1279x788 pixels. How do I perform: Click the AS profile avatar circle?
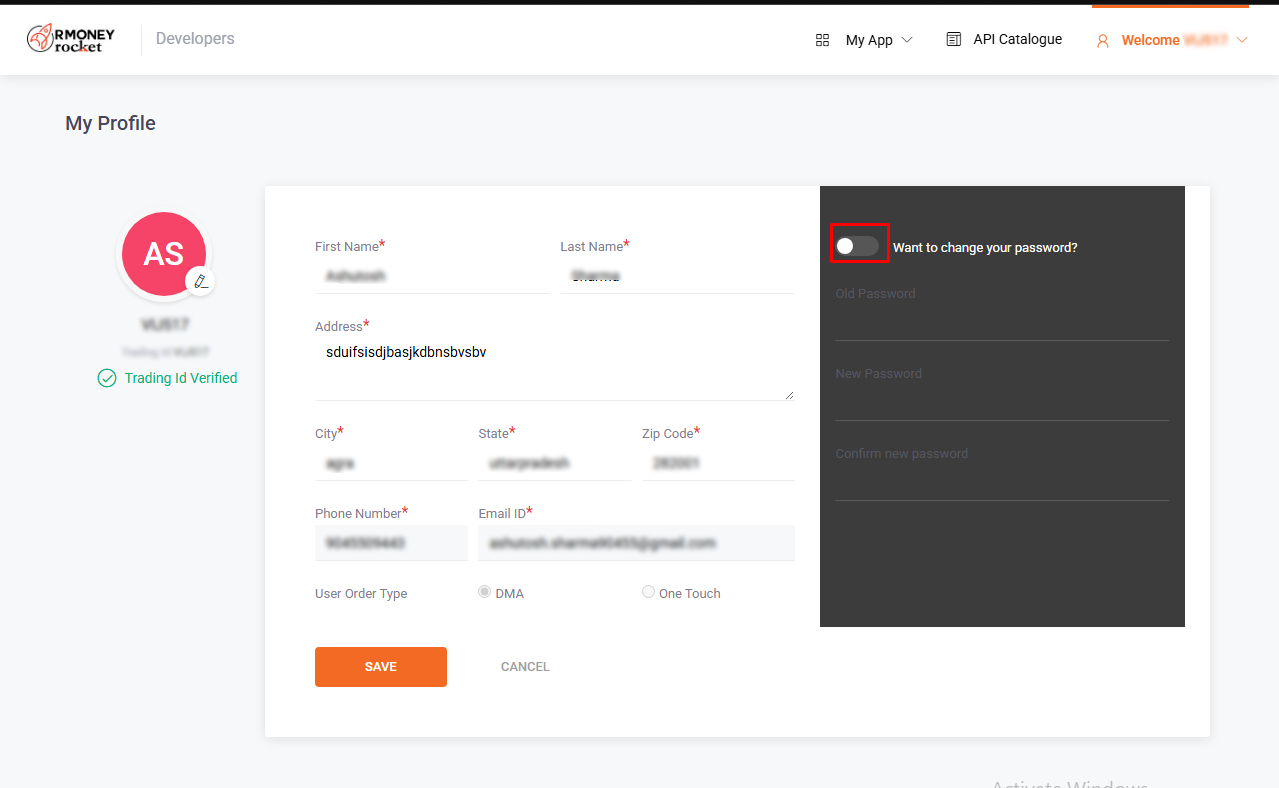point(163,254)
